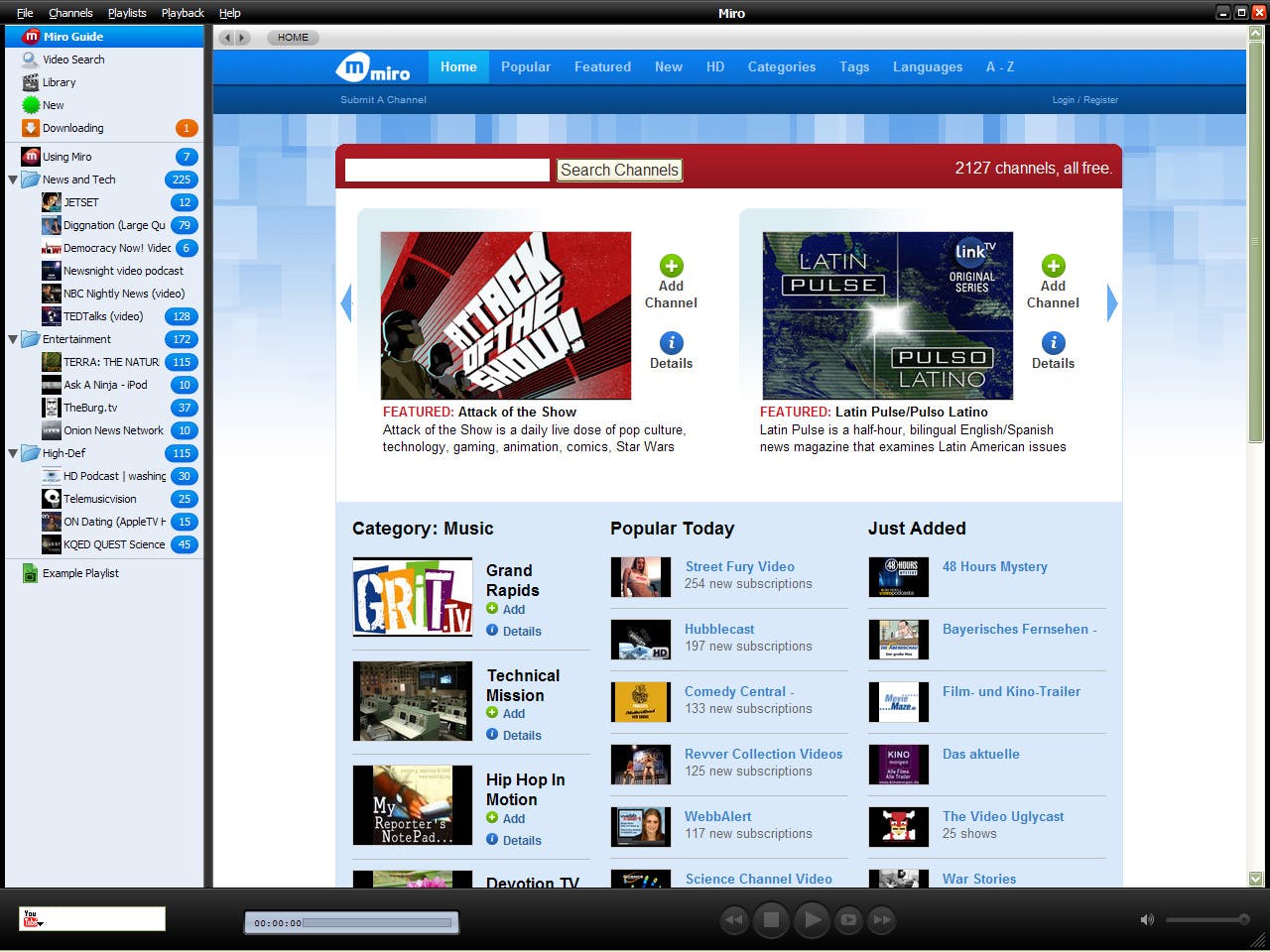Open the Channels menu

click(70, 13)
